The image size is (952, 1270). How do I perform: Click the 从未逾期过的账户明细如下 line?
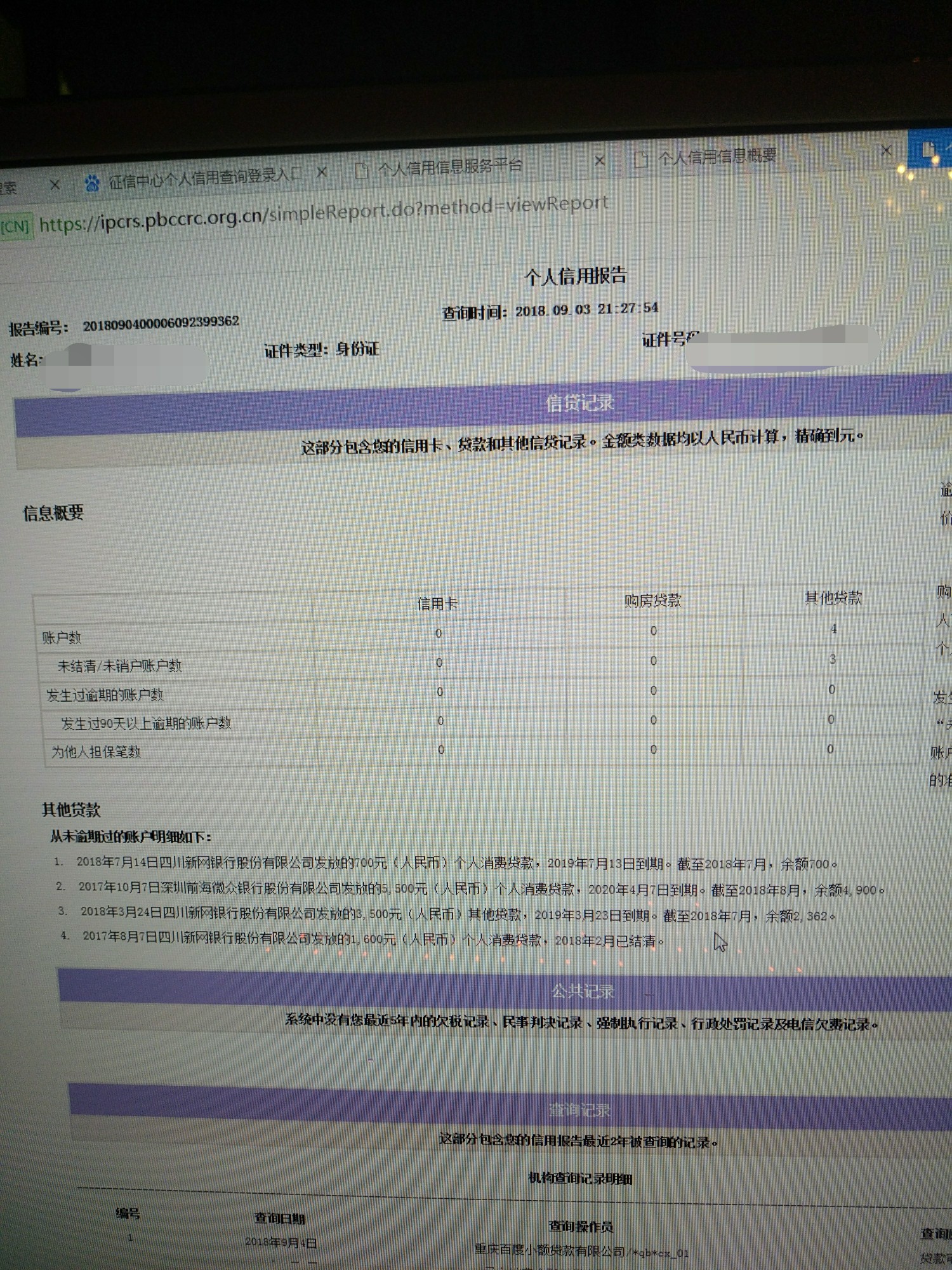point(131,838)
